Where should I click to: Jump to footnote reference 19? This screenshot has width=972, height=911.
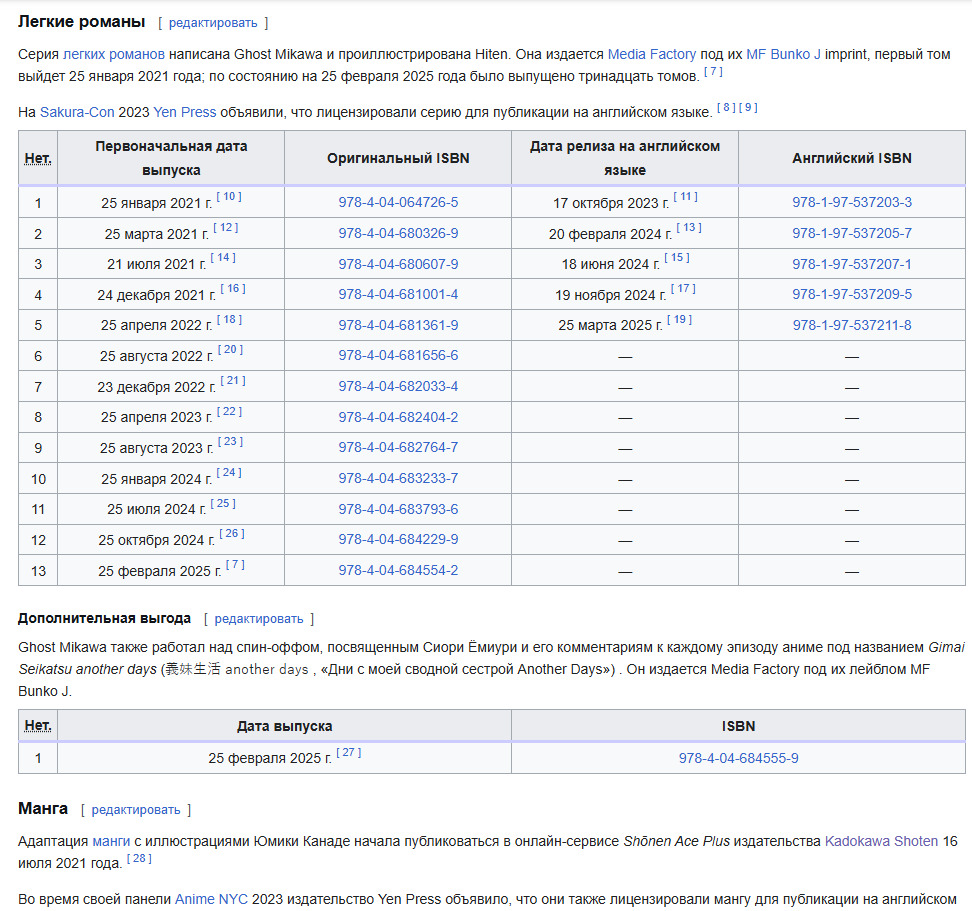(x=679, y=320)
